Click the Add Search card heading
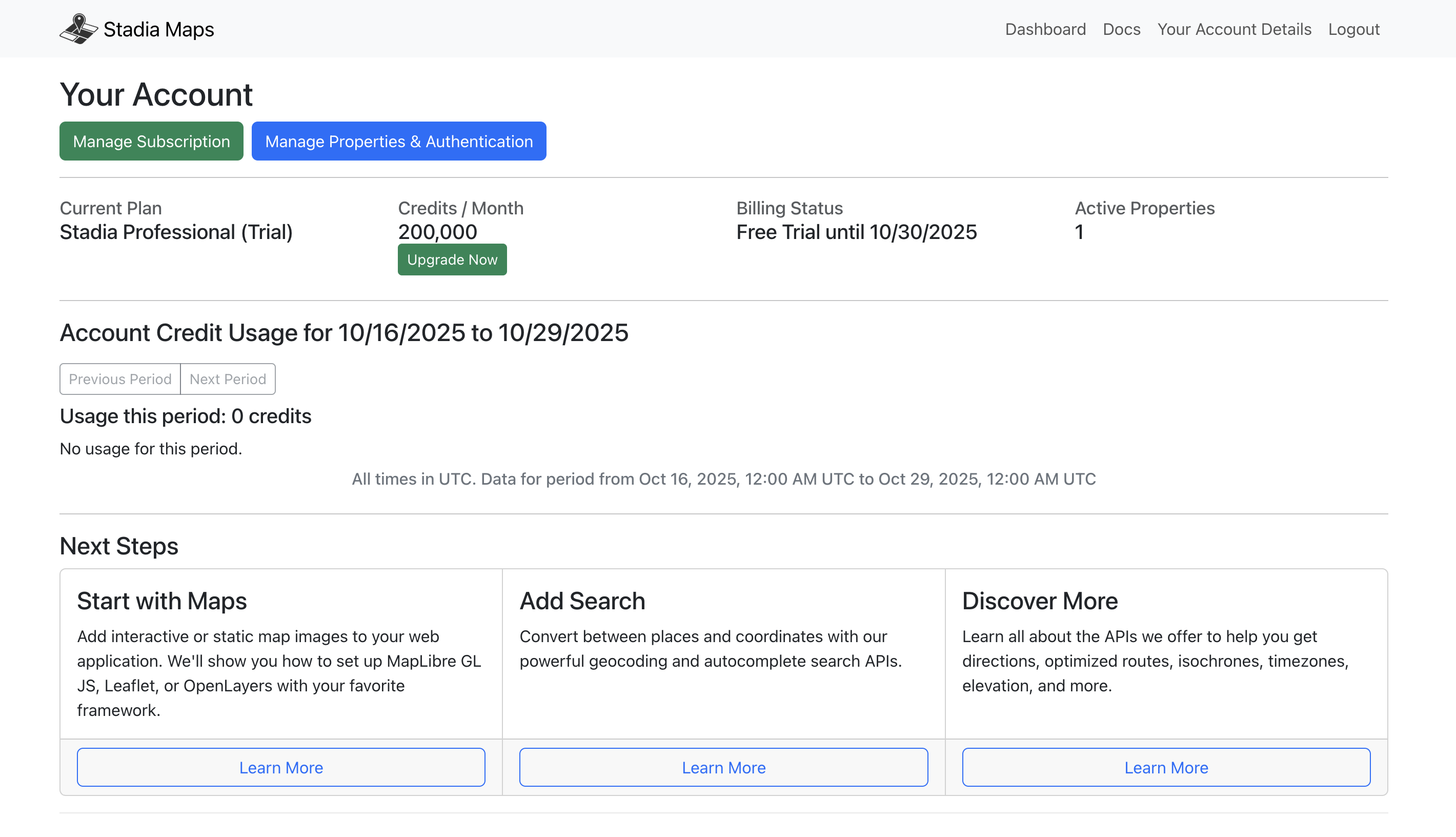Screen dimensions: 1456x837 [x=582, y=601]
